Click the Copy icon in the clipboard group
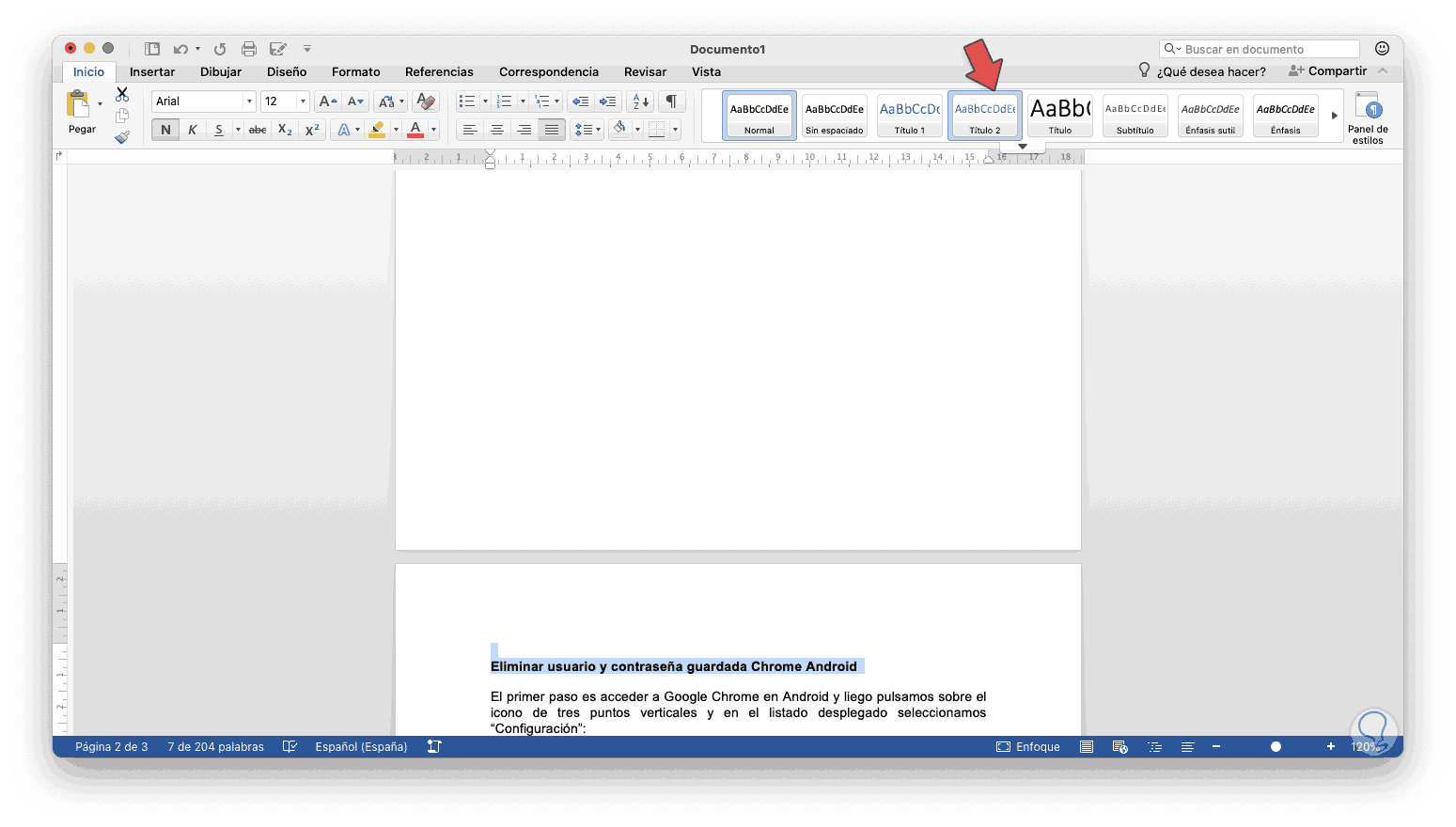This screenshot has width=1456, height=827. click(122, 116)
